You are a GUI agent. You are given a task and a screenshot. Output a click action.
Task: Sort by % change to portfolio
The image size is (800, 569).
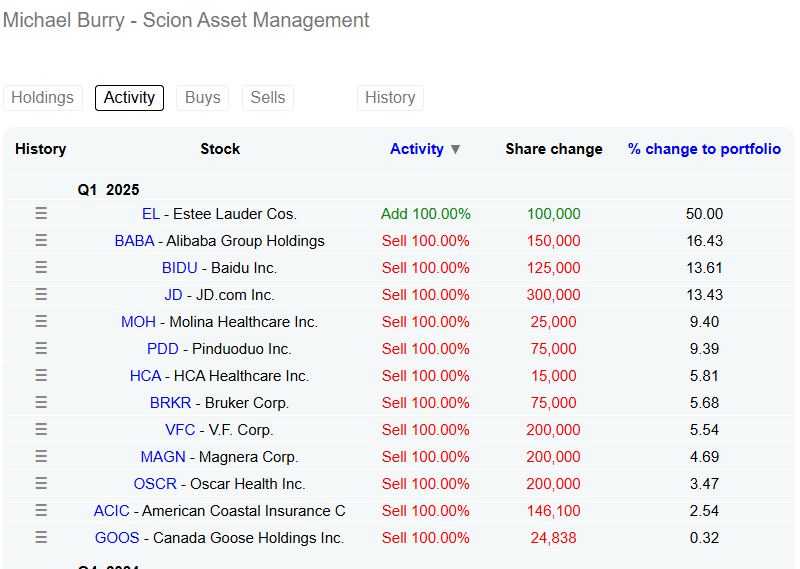(704, 149)
